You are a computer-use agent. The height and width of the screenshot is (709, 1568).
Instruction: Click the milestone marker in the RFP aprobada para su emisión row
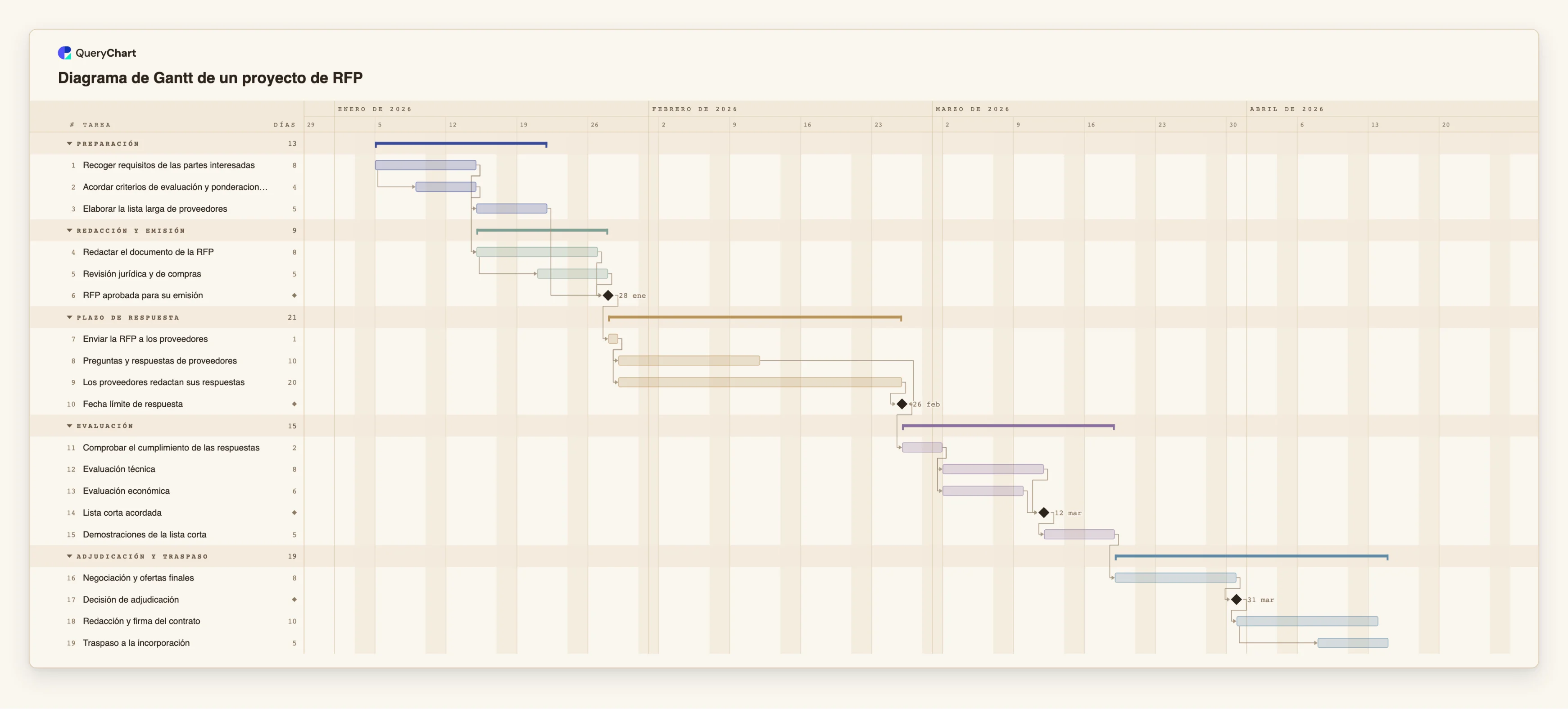click(x=295, y=295)
